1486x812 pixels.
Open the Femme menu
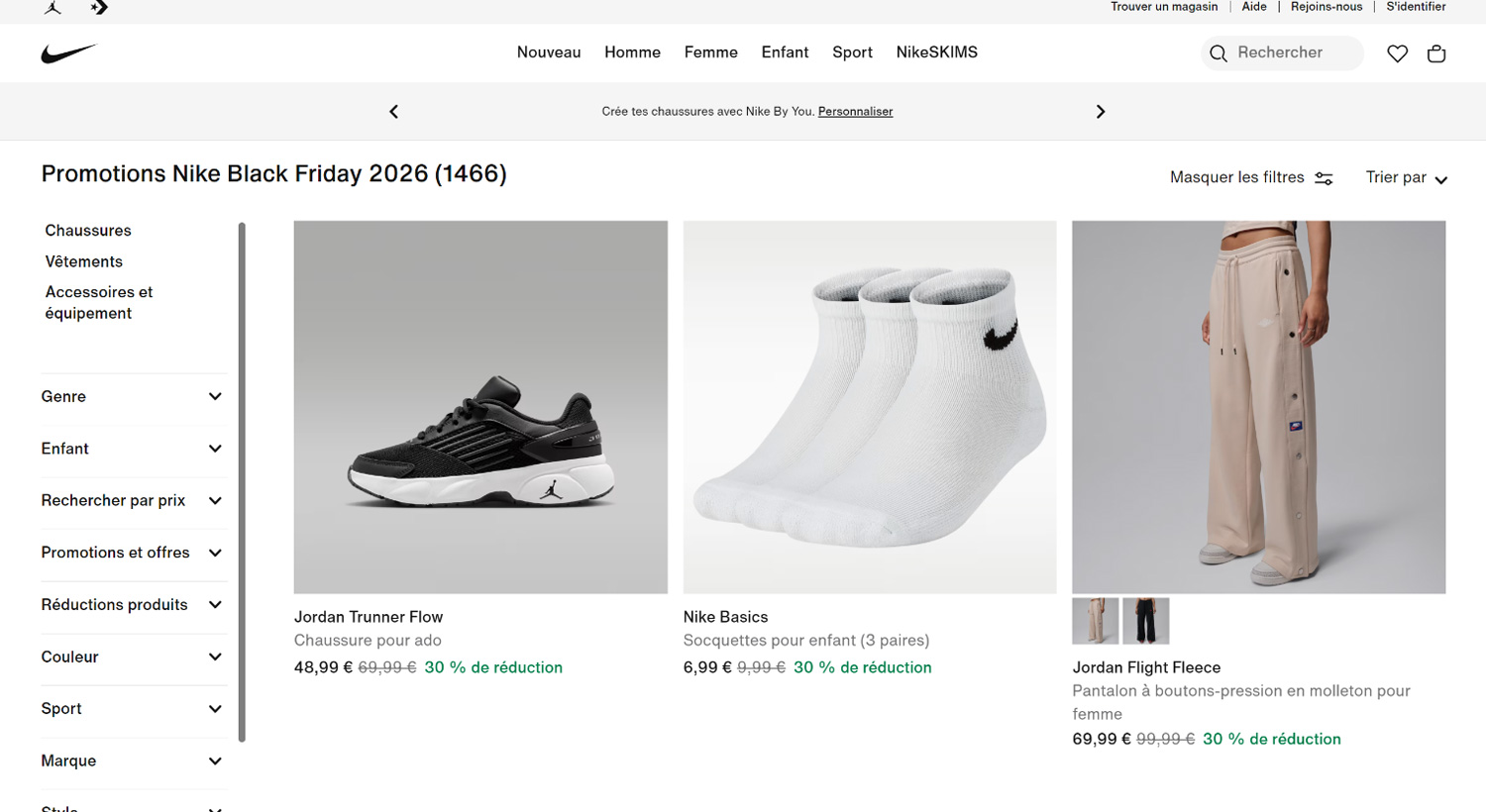(711, 52)
